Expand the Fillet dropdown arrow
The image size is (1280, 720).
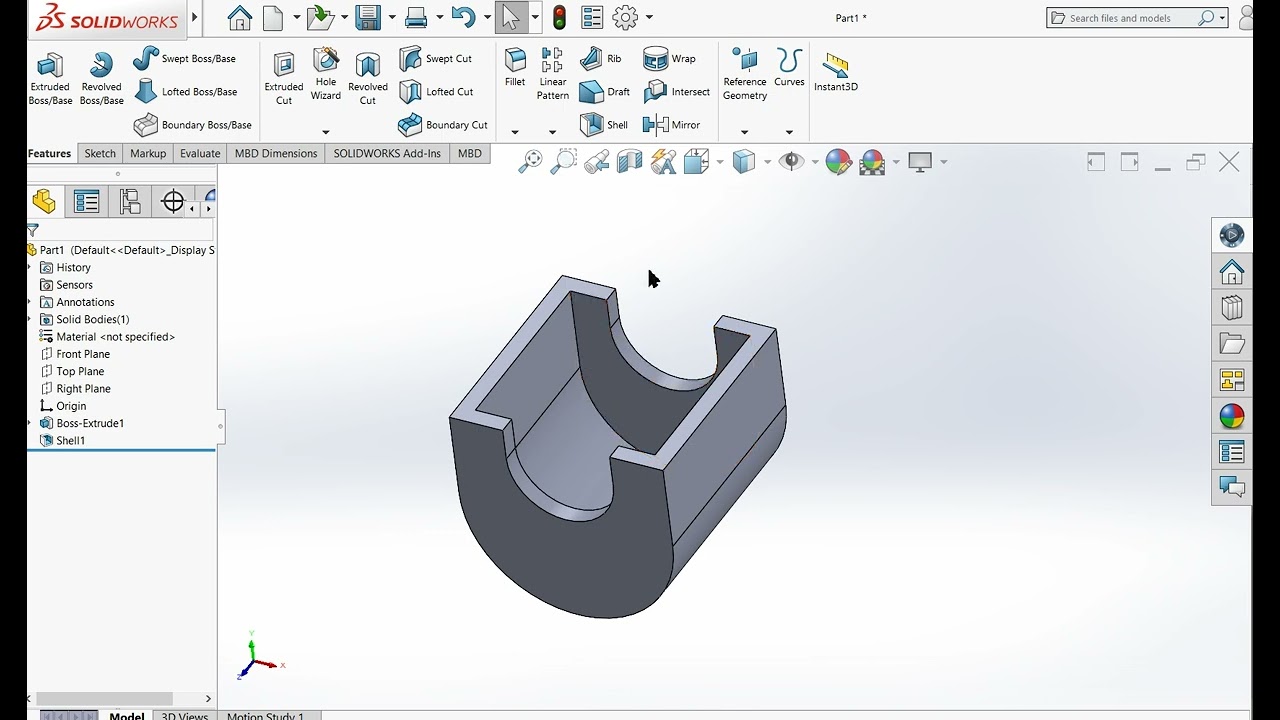click(515, 132)
